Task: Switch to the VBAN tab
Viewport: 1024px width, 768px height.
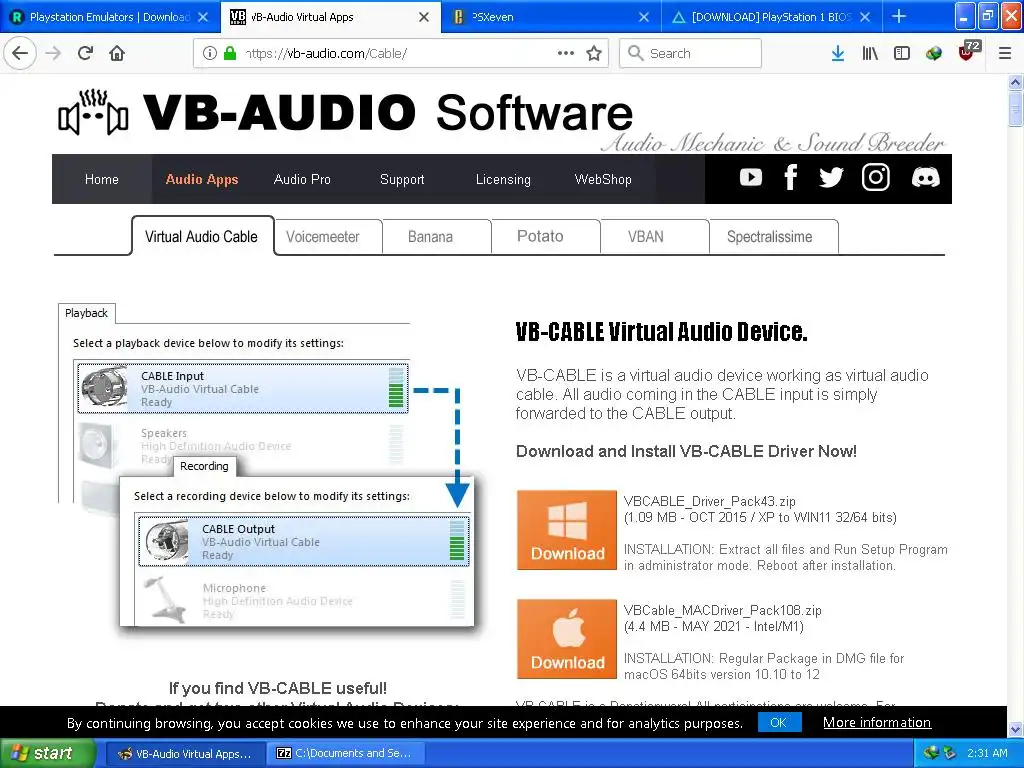Action: click(x=646, y=236)
